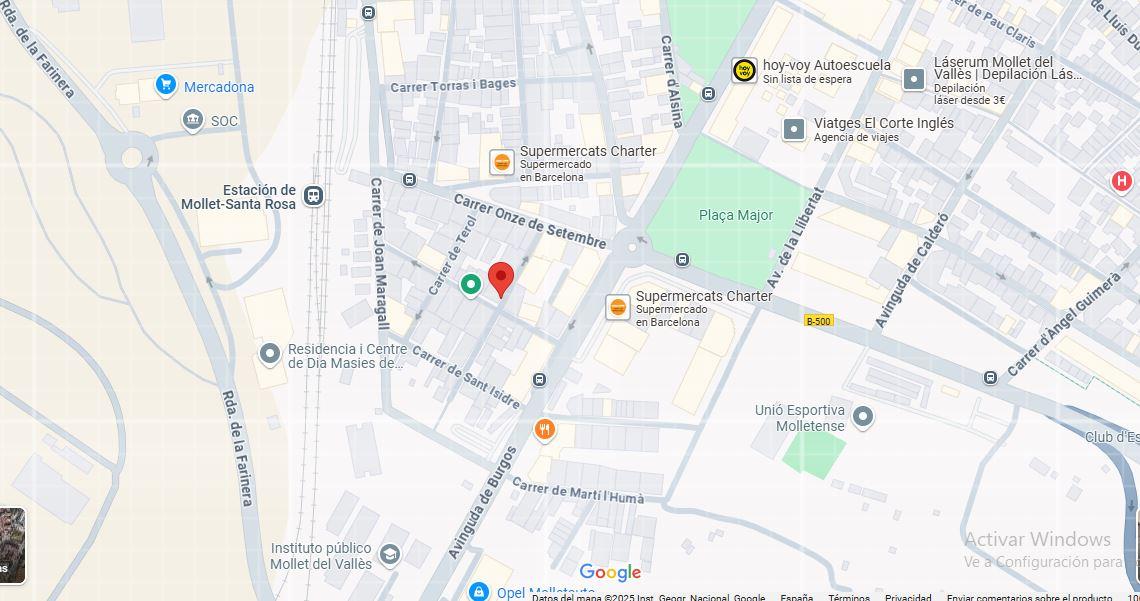1140x601 pixels.
Task: Click the Instituto público graduation cap icon
Action: 390,554
